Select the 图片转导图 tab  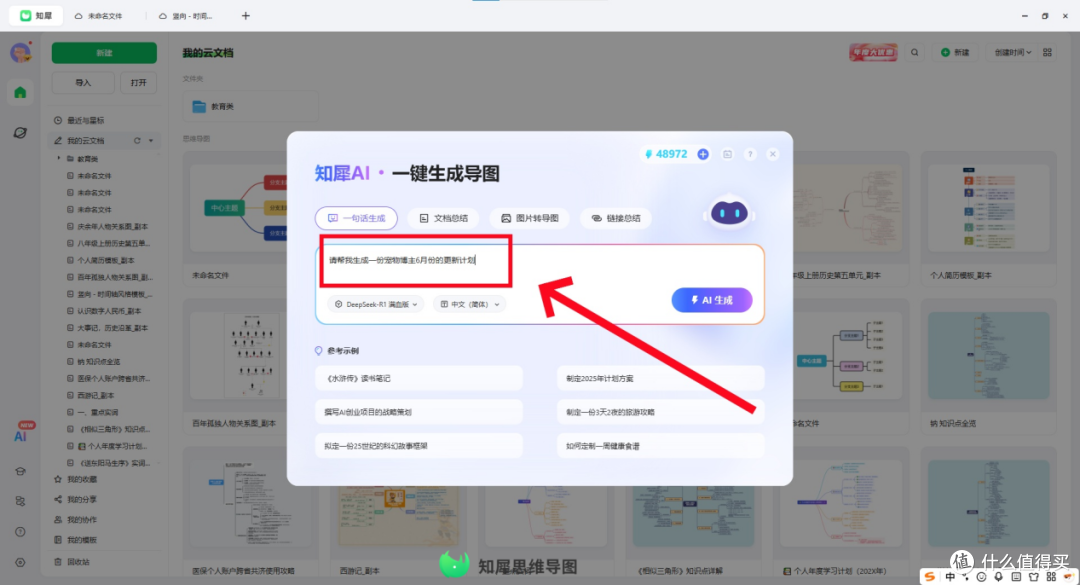tap(529, 218)
